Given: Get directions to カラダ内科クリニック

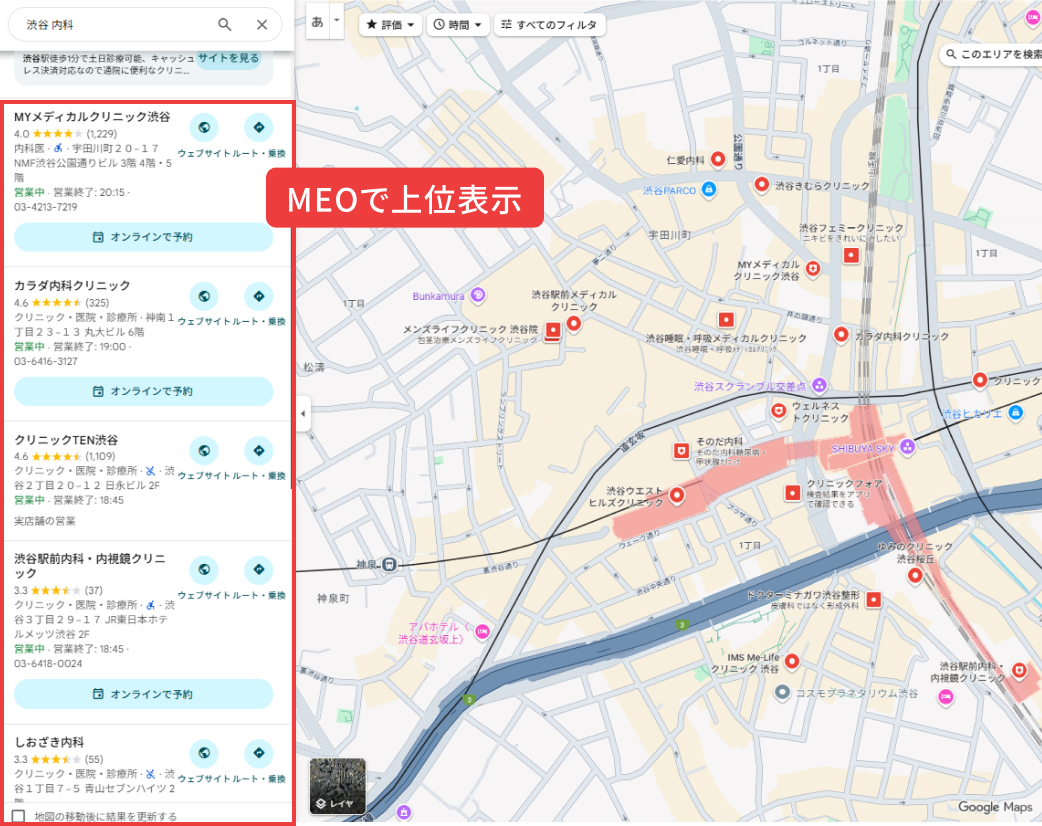Looking at the screenshot, I should (259, 296).
